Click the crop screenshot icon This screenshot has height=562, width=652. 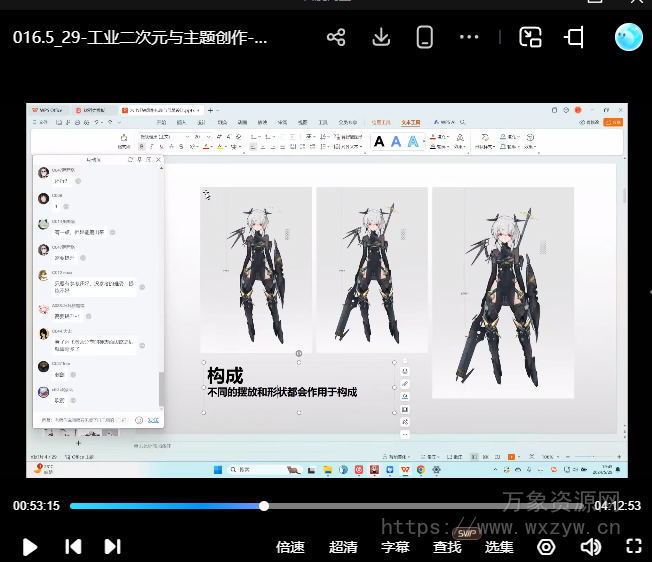pyautogui.click(x=574, y=38)
